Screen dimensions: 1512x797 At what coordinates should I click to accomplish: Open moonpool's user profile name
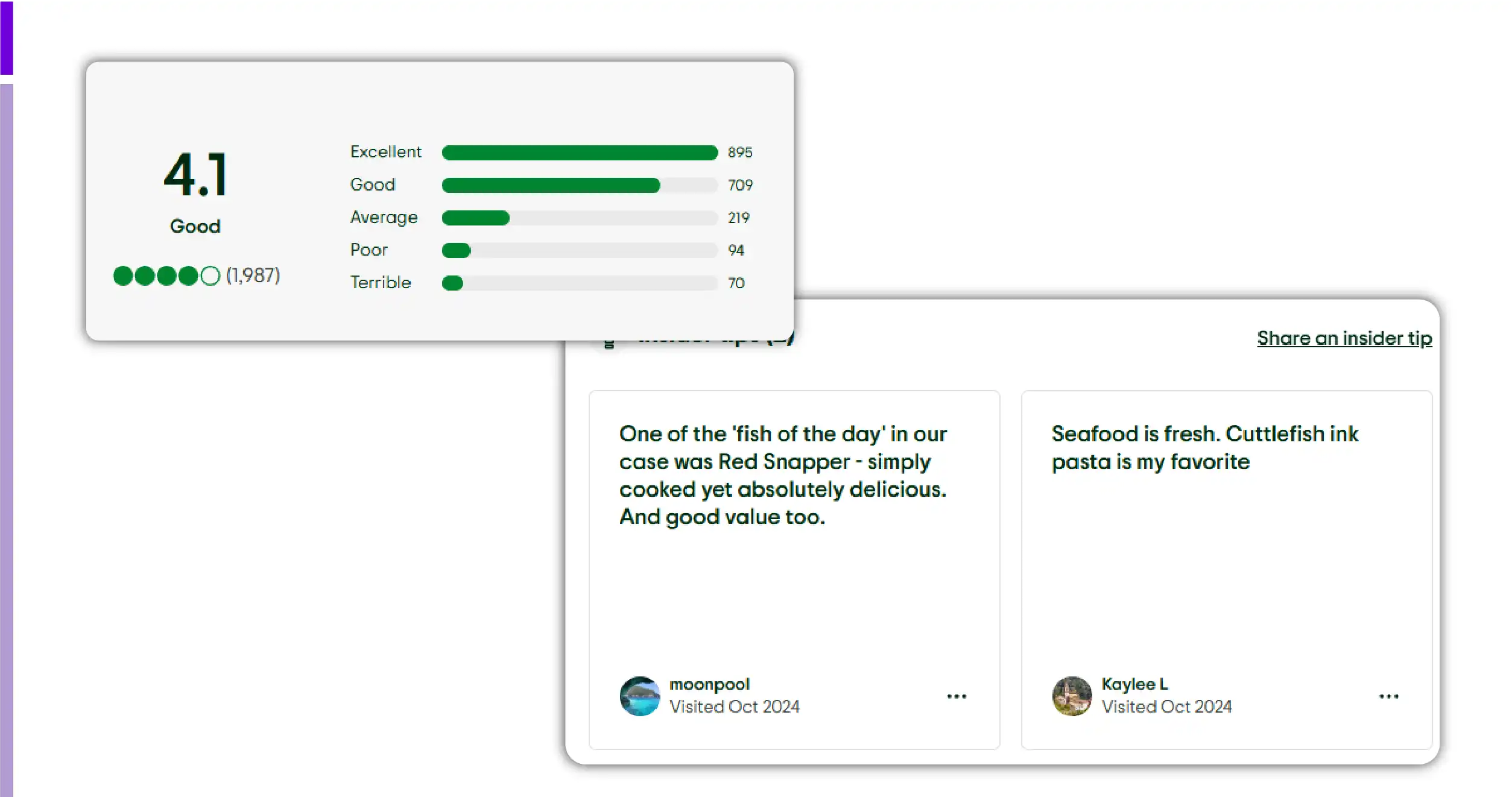[709, 684]
